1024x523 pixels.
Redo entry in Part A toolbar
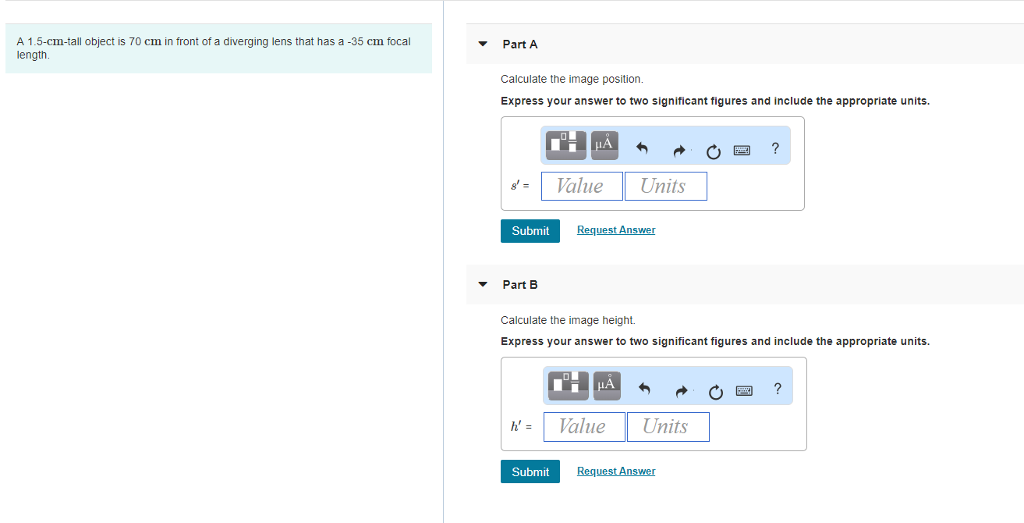pyautogui.click(x=679, y=151)
